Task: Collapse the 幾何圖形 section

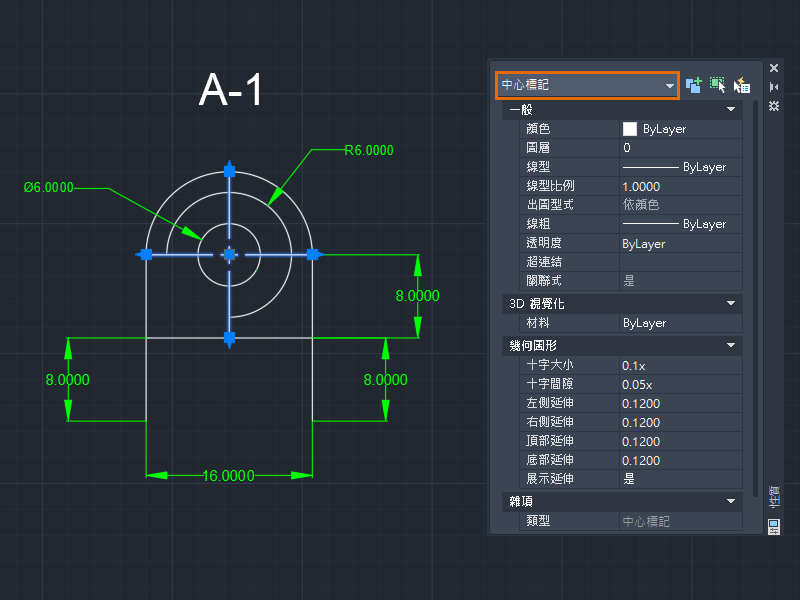Action: [731, 345]
